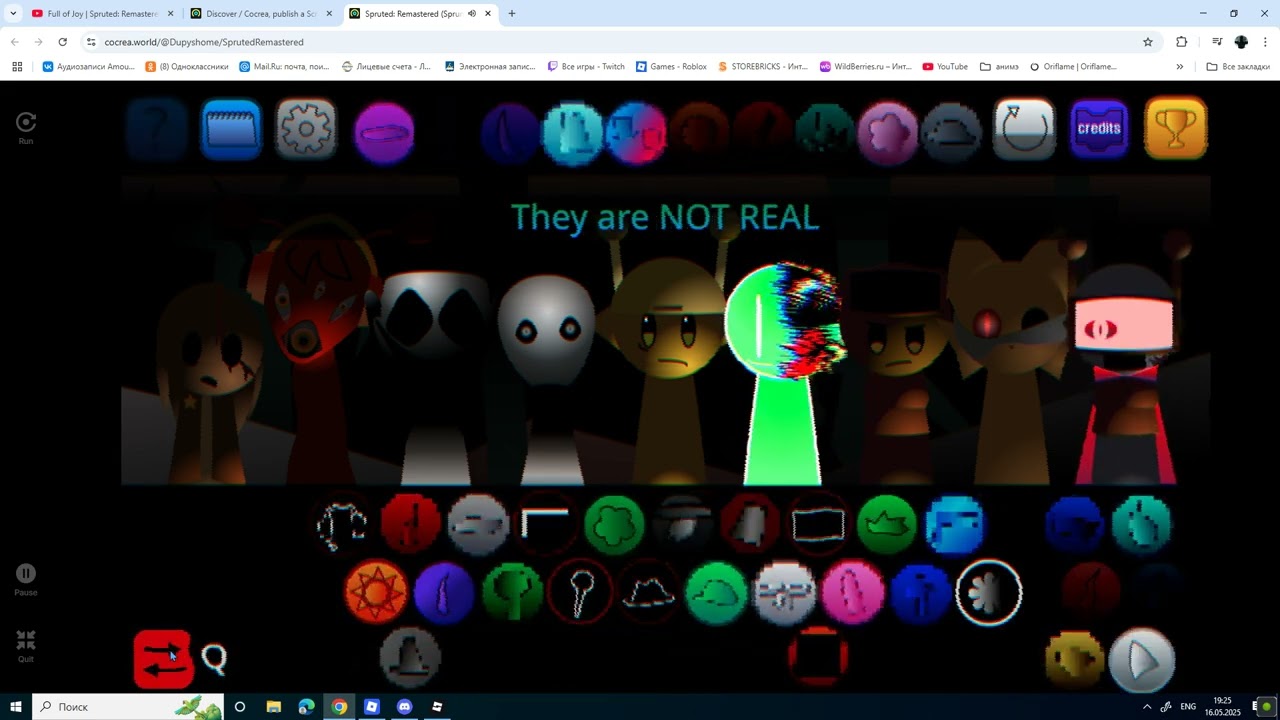Open the tab search dropdown arrow
The width and height of the screenshot is (1280, 720).
click(x=13, y=14)
